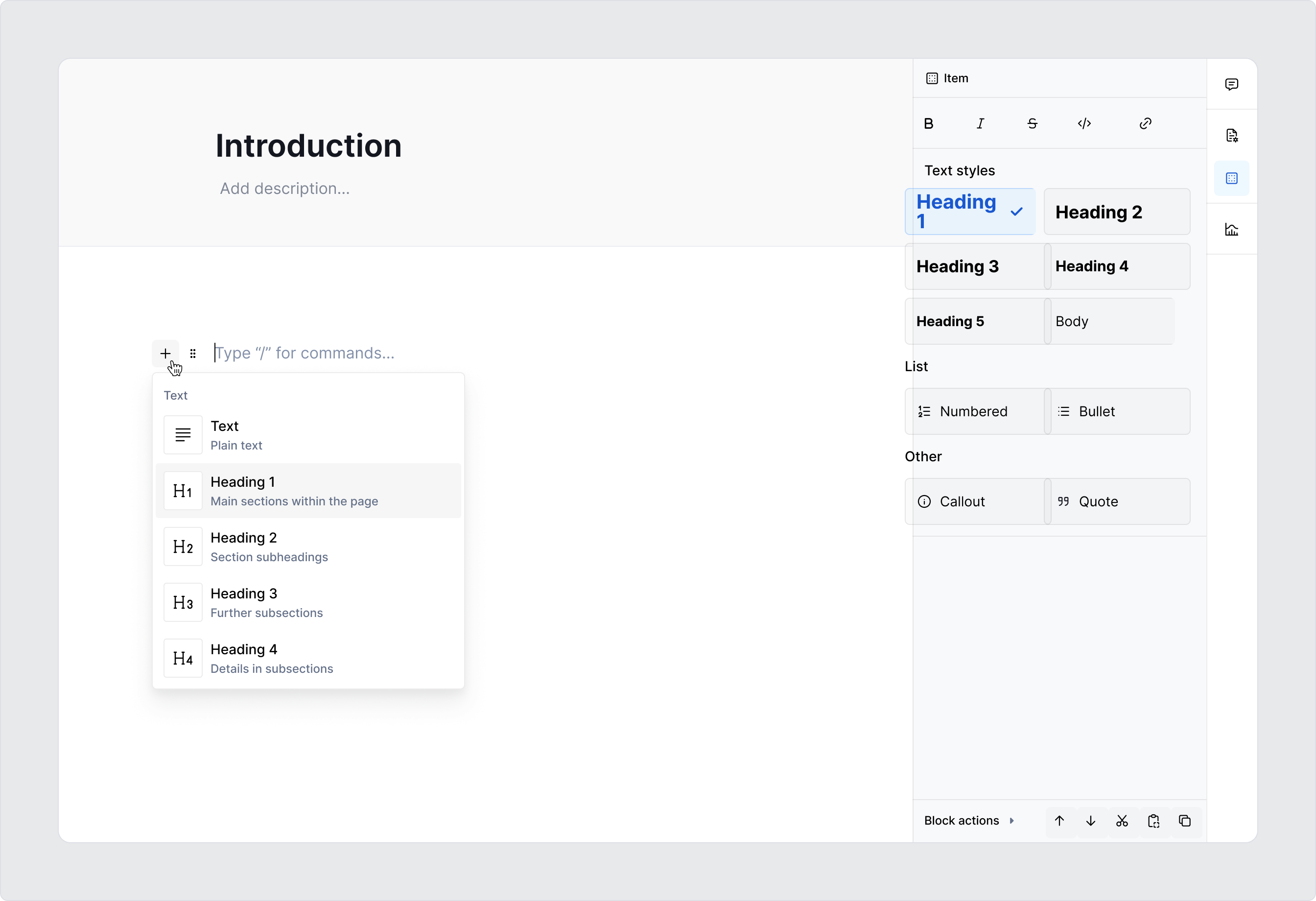Select the Item panel icon in sidebar
Image resolution: width=1316 pixels, height=901 pixels.
[x=1232, y=178]
